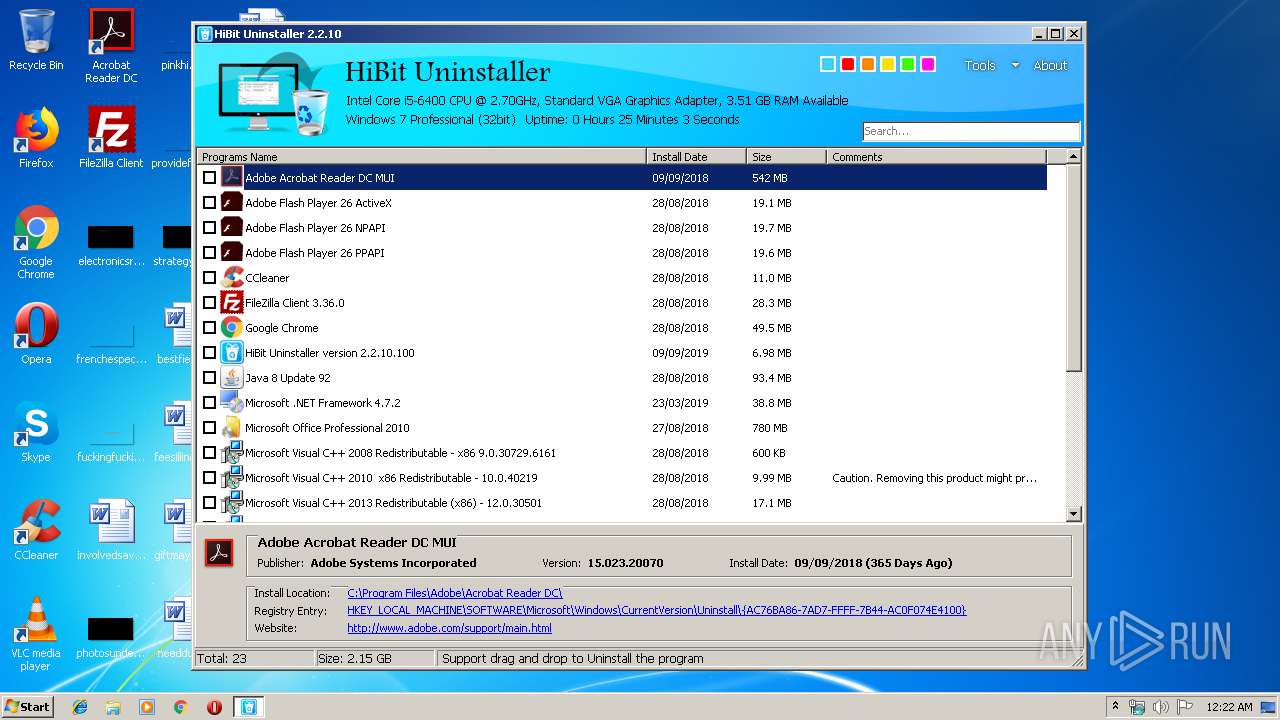This screenshot has height=720, width=1280.
Task: Select HiBit Uninstaller version 2.2.10.100 row
Action: coord(622,352)
